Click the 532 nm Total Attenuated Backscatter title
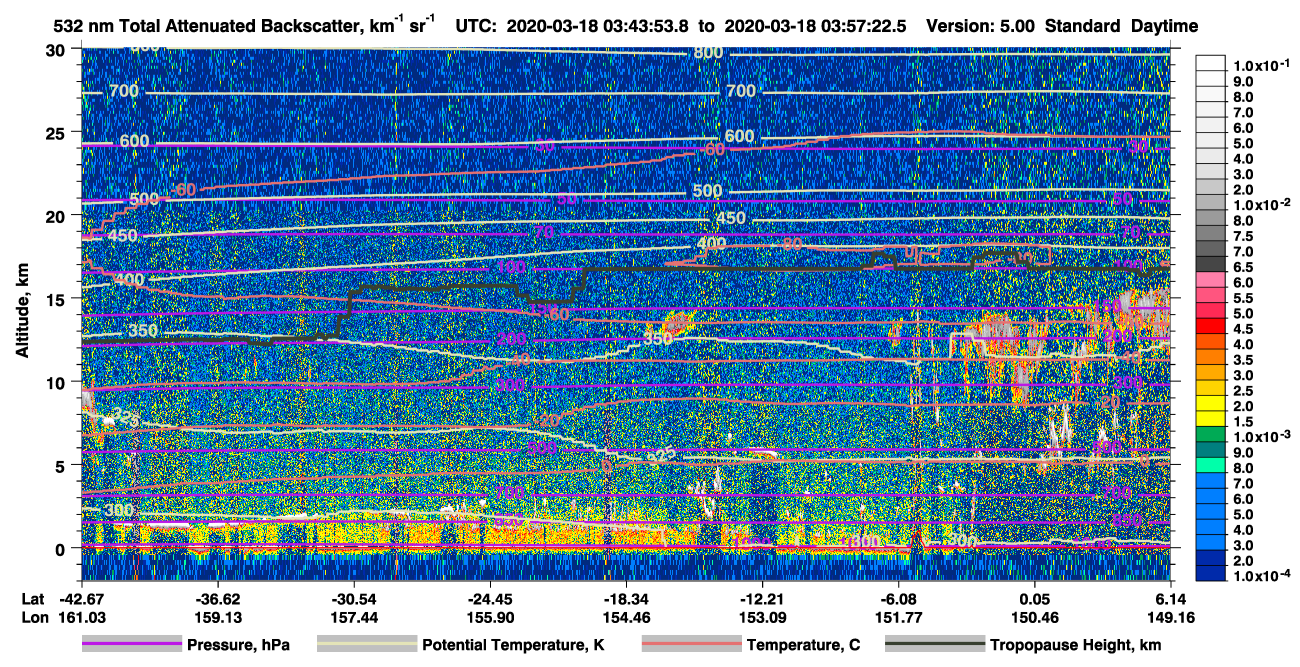 click(x=246, y=25)
